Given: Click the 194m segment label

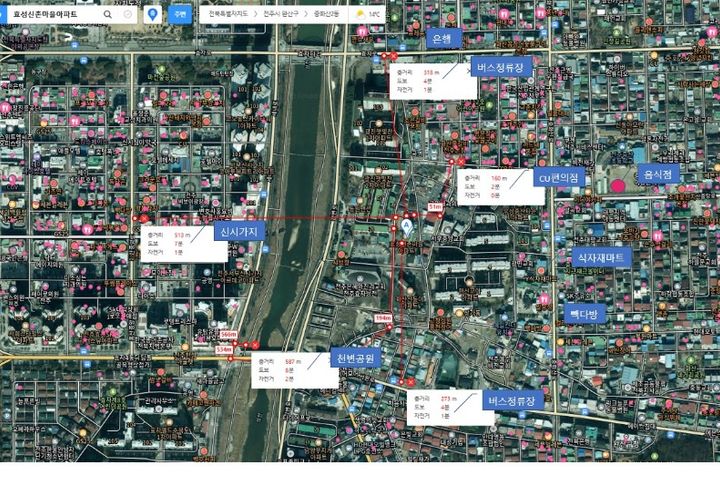Looking at the screenshot, I should pyautogui.click(x=382, y=318).
